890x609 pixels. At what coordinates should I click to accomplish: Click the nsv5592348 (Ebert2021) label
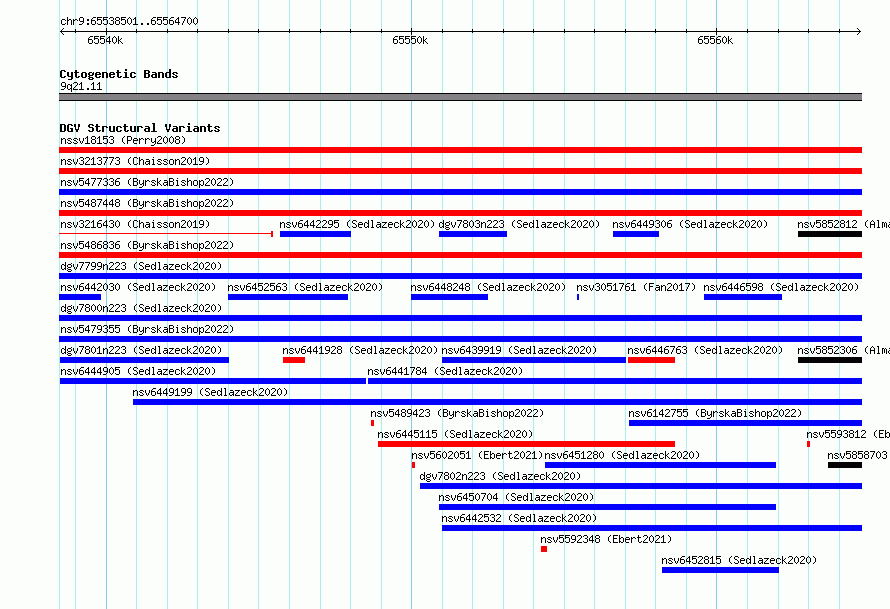[x=606, y=539]
